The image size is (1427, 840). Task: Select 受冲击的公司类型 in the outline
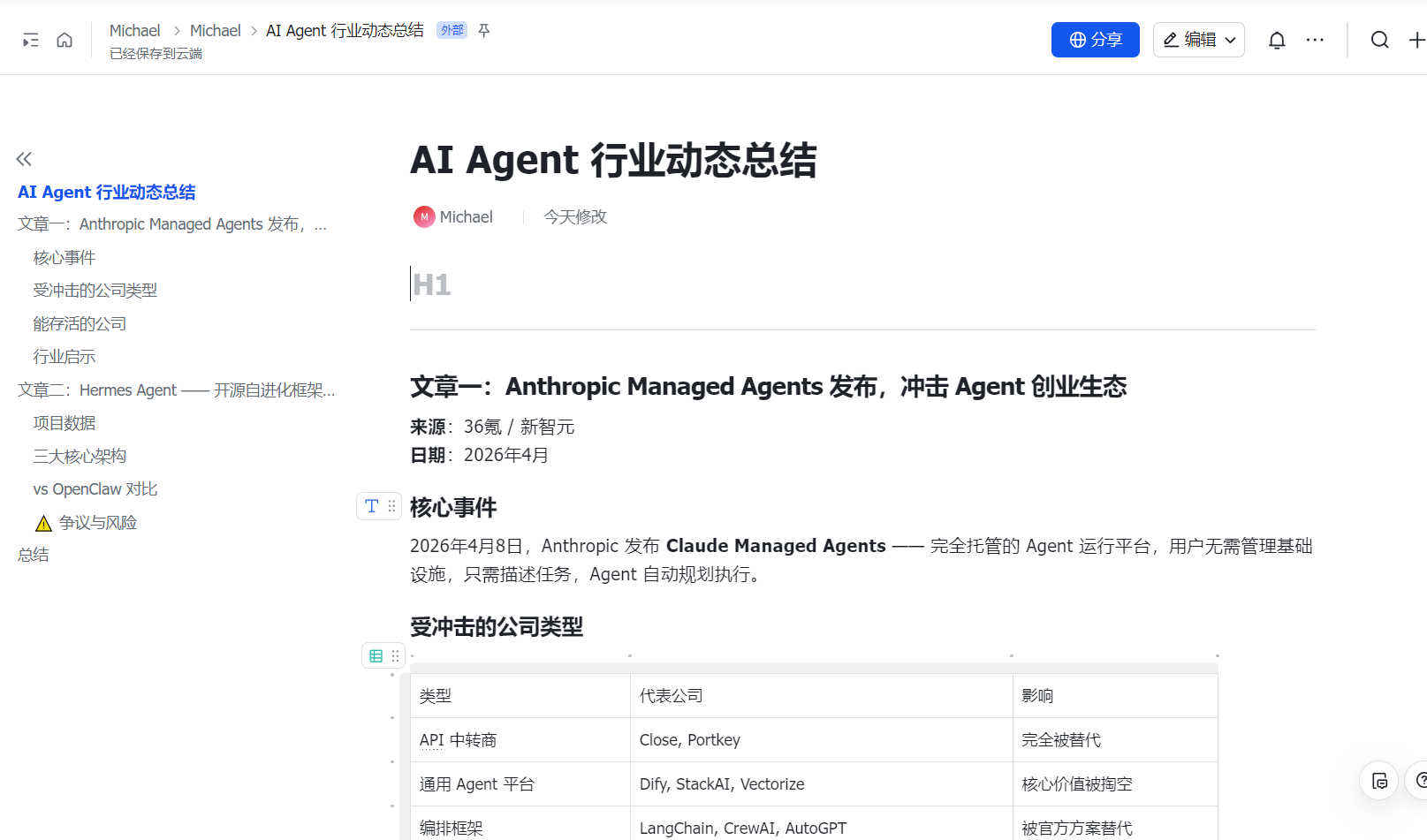pyautogui.click(x=95, y=291)
